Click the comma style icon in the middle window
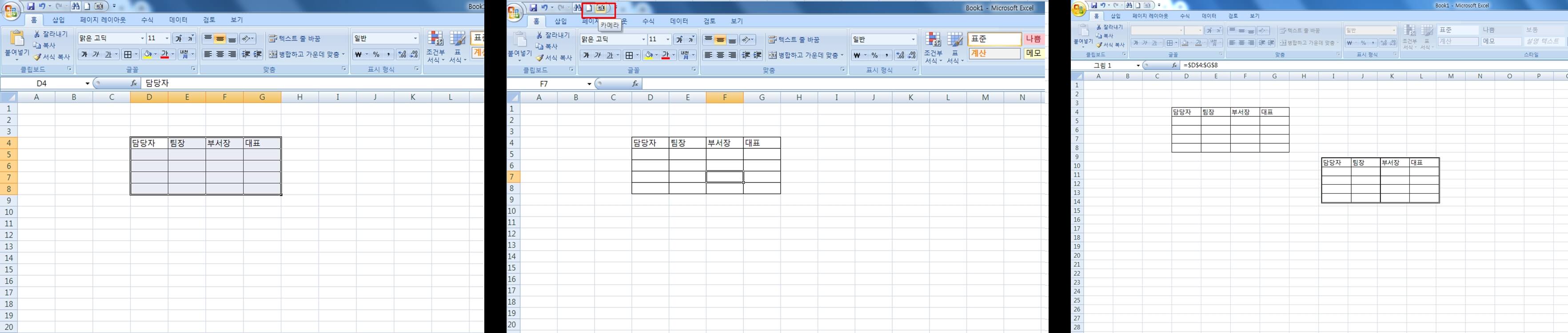This screenshot has height=333, width=1568. click(887, 55)
